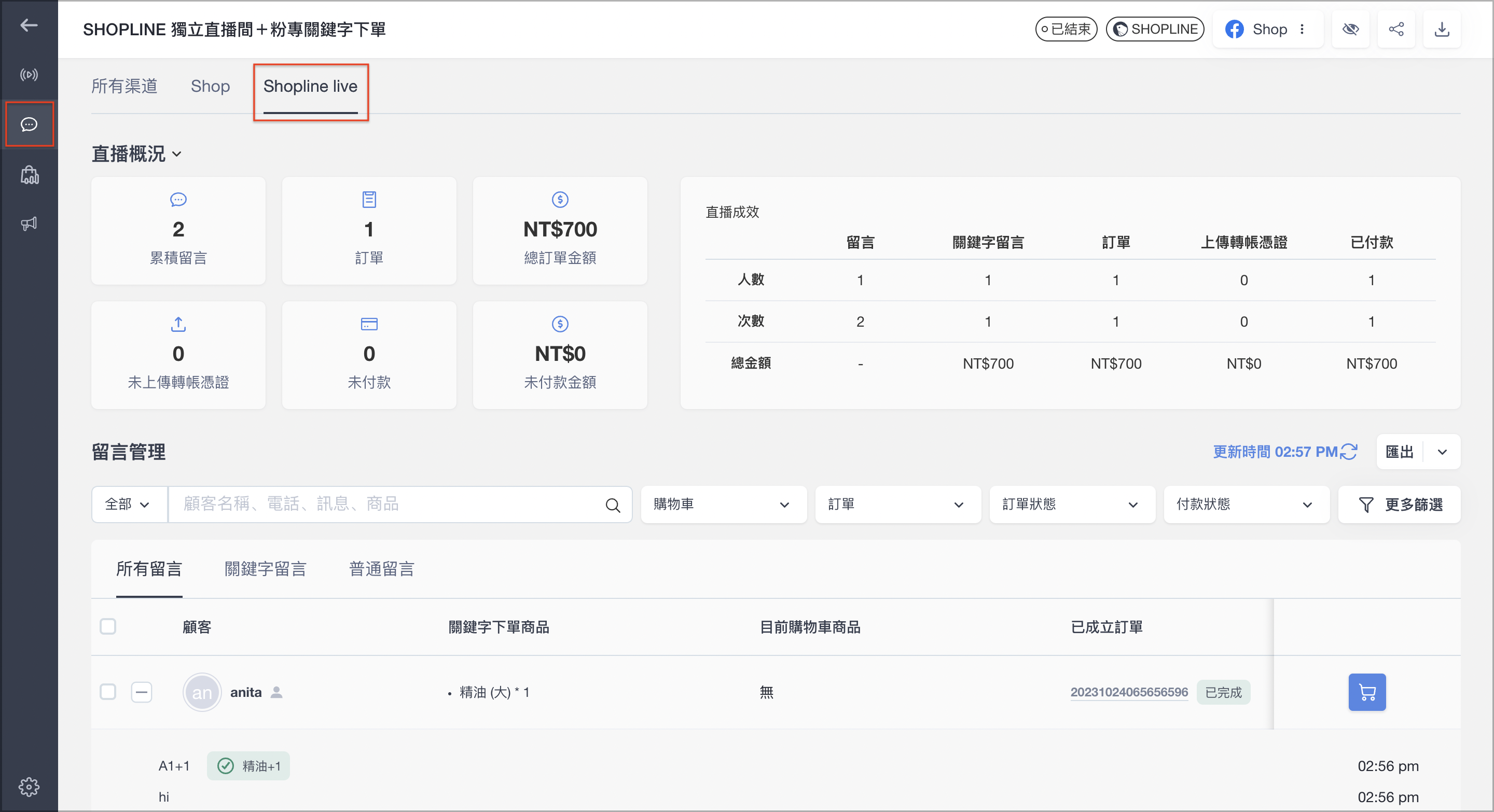
Task: Click the 匯出 export button
Action: tap(1400, 452)
